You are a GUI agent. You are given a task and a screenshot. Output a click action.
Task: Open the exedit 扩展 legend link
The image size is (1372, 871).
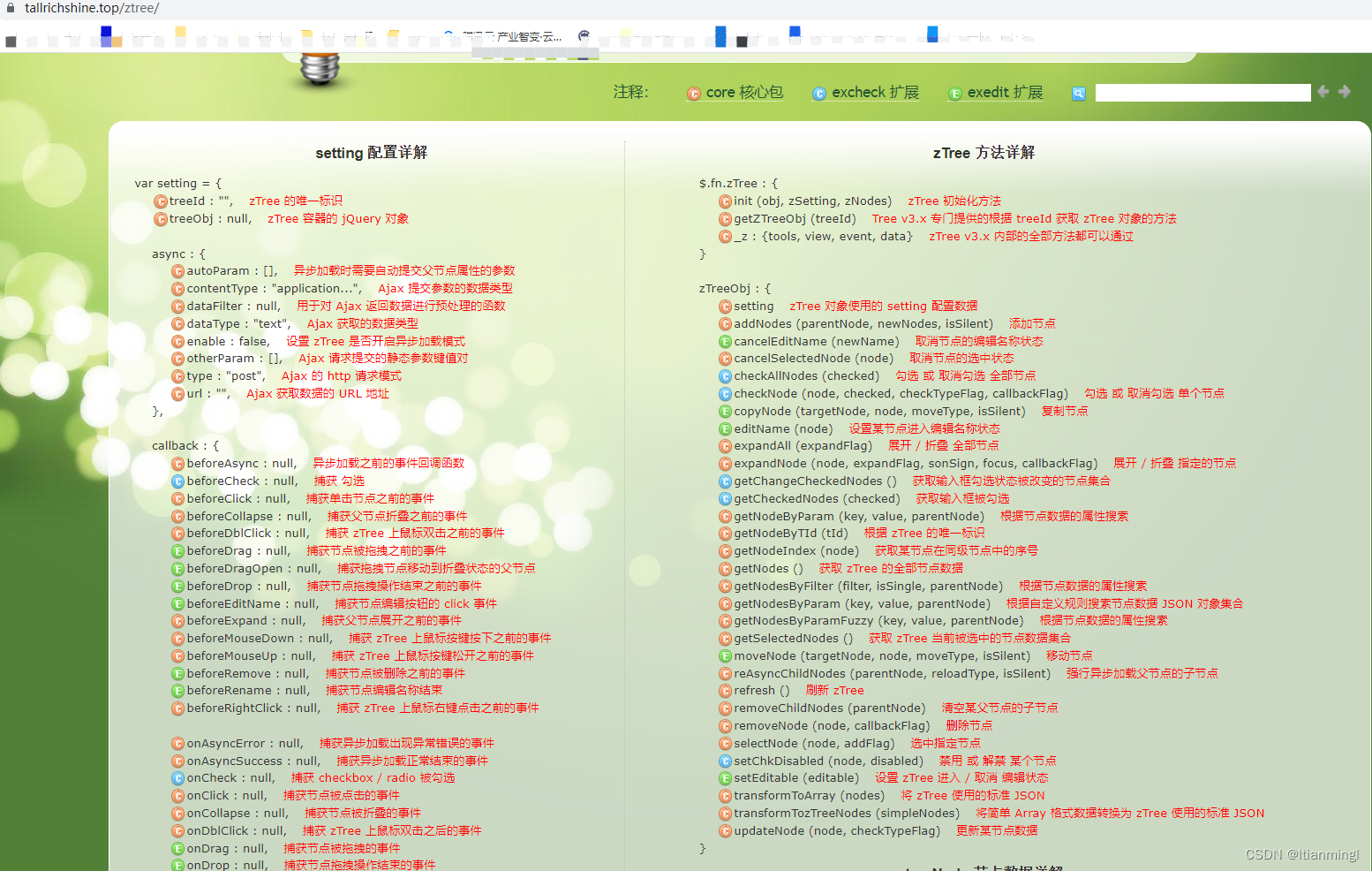tap(995, 92)
